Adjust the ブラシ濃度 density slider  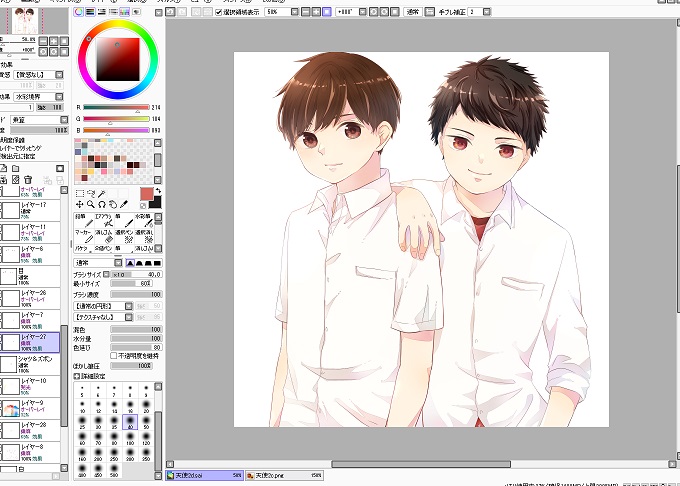click(136, 294)
